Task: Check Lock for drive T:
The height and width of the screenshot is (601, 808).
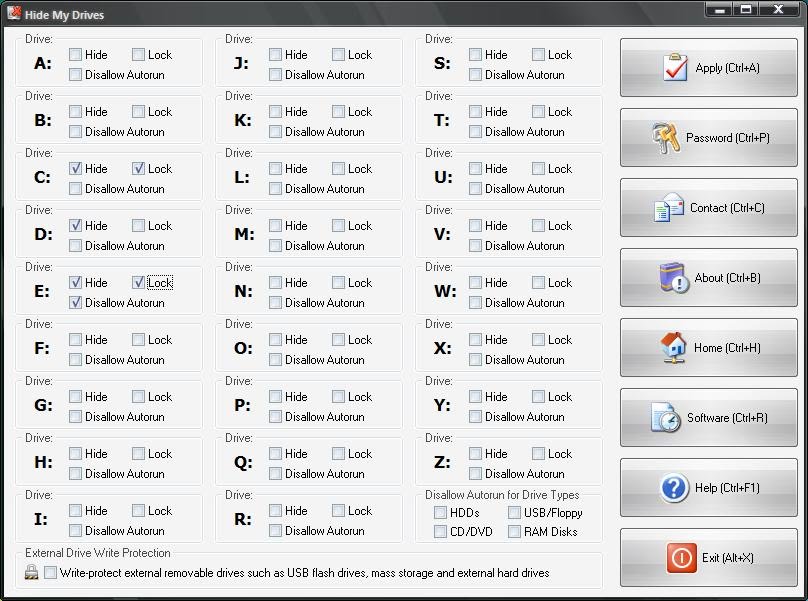Action: click(x=538, y=112)
